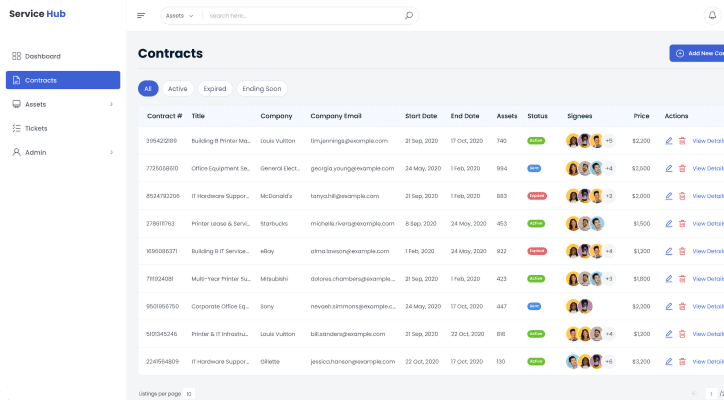Click the hamburger menu icon in header

[141, 16]
